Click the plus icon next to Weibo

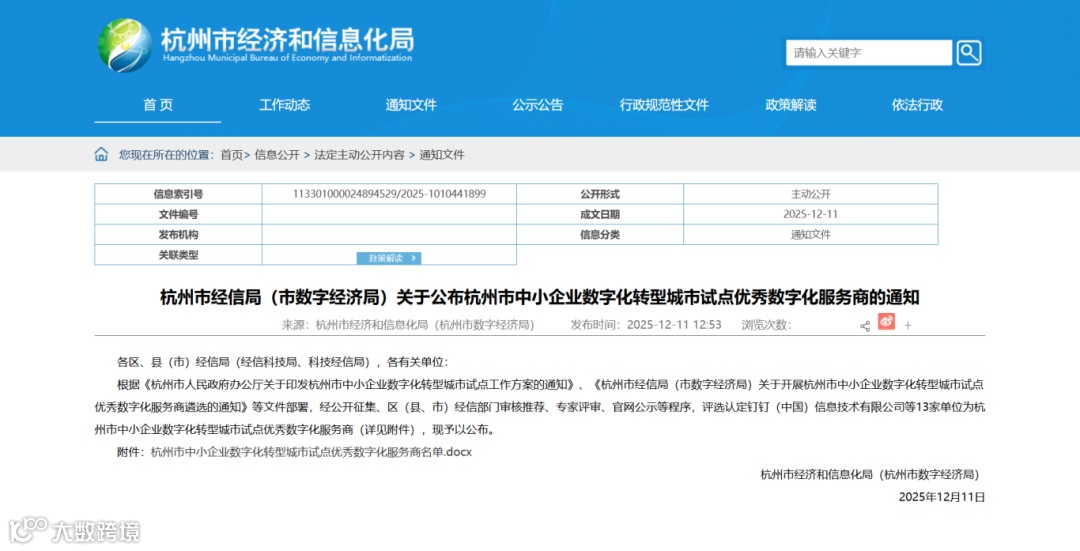pos(908,326)
